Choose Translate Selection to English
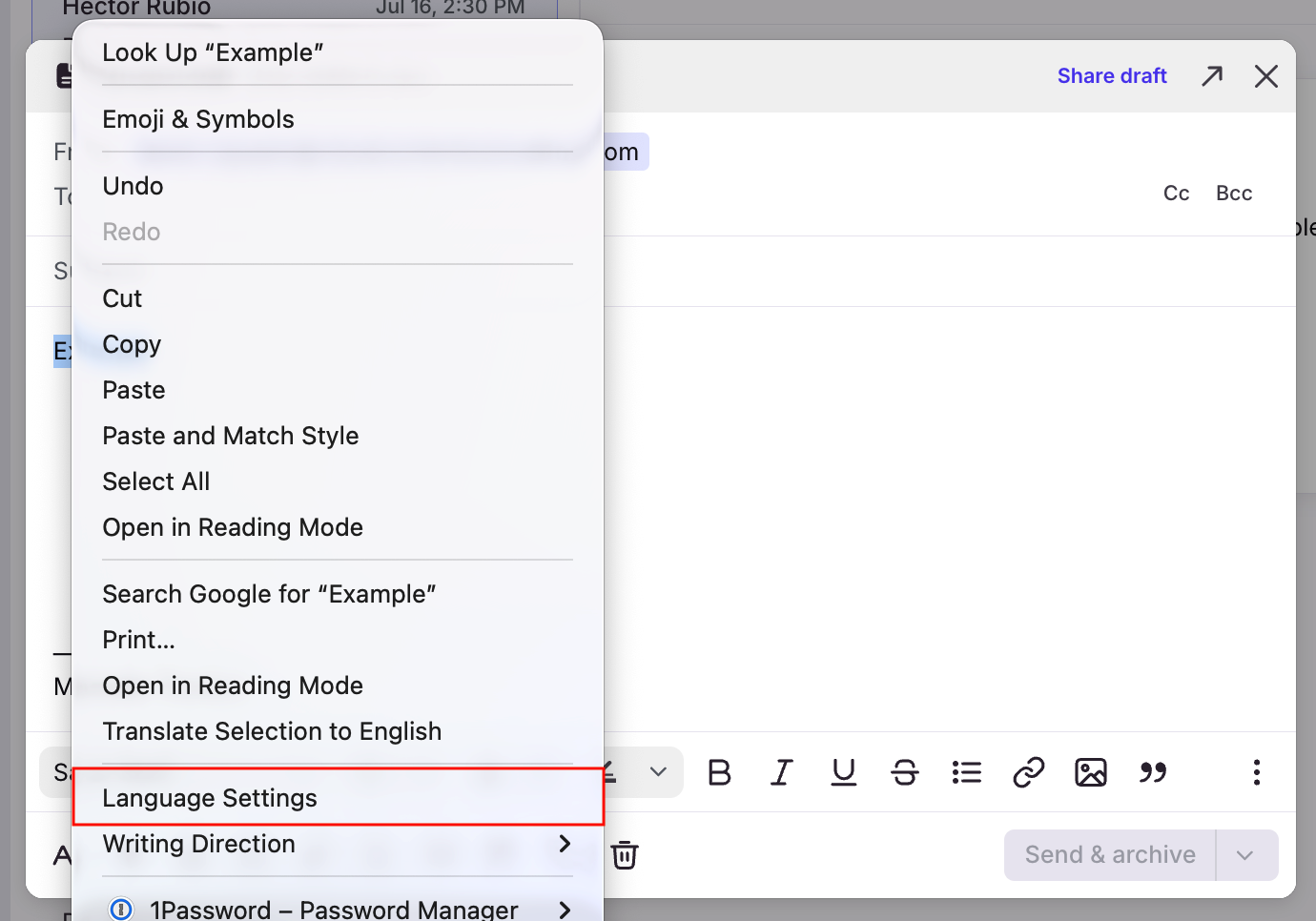The width and height of the screenshot is (1316, 921). point(338,731)
